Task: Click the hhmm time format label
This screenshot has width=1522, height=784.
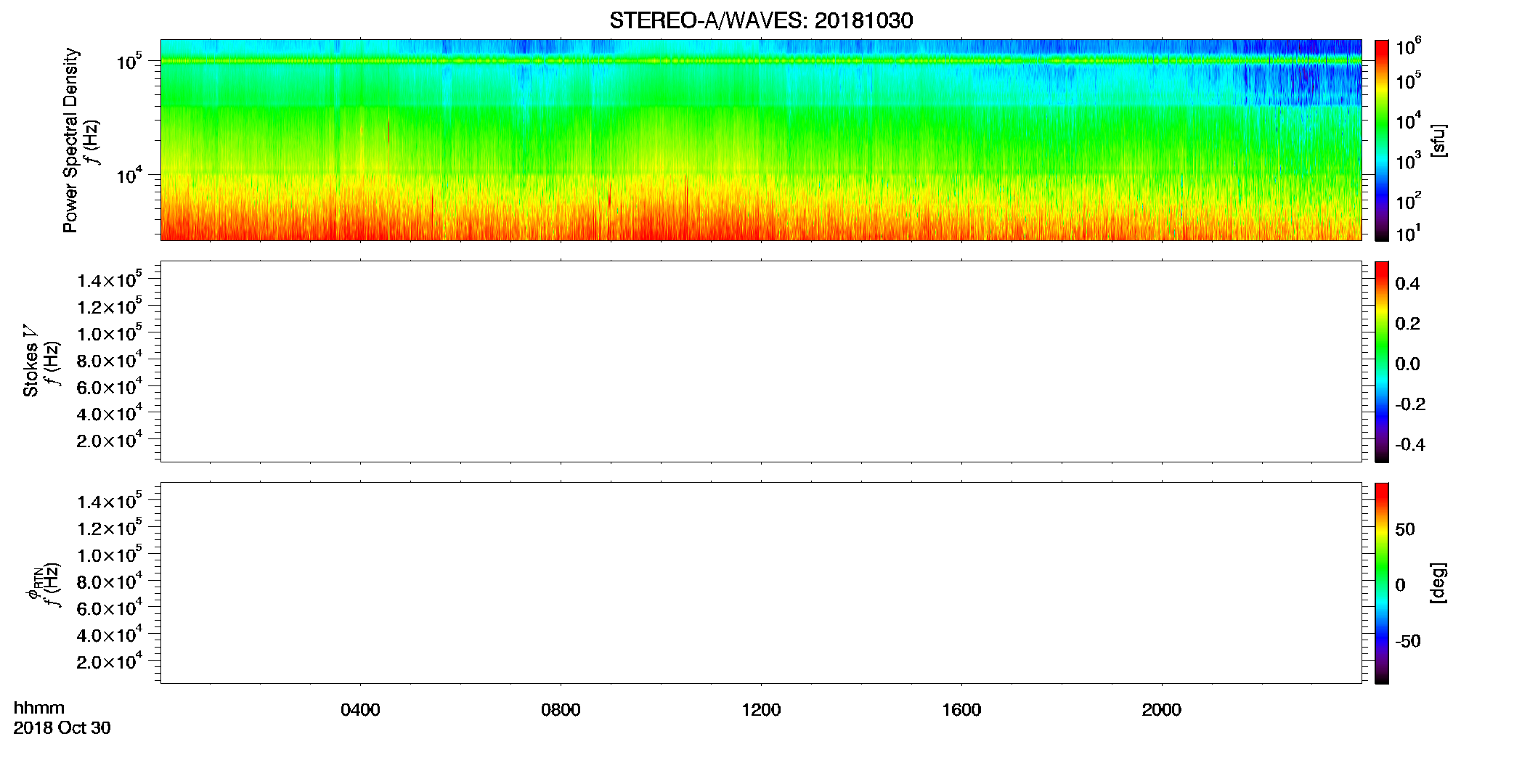Action: point(39,708)
